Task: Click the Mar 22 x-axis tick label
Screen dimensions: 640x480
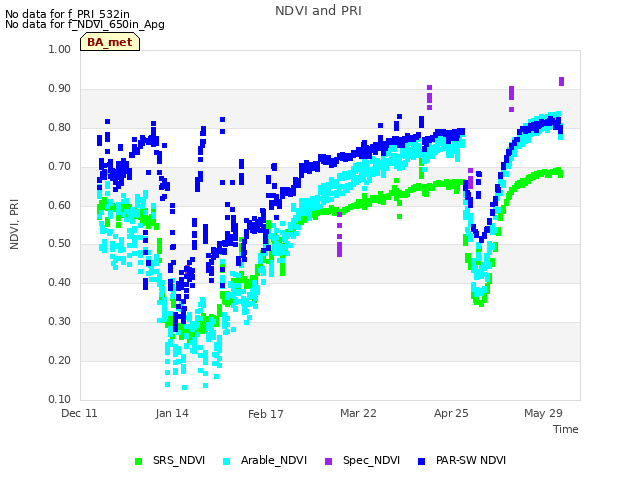Action: point(358,413)
